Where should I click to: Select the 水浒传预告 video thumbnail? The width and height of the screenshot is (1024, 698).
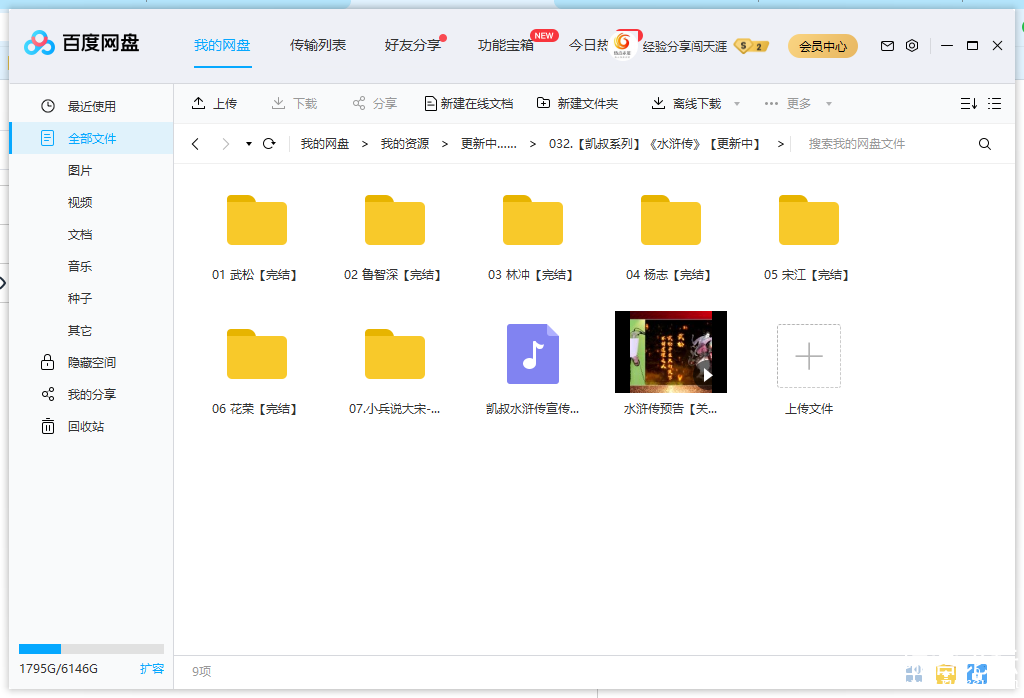pos(671,352)
